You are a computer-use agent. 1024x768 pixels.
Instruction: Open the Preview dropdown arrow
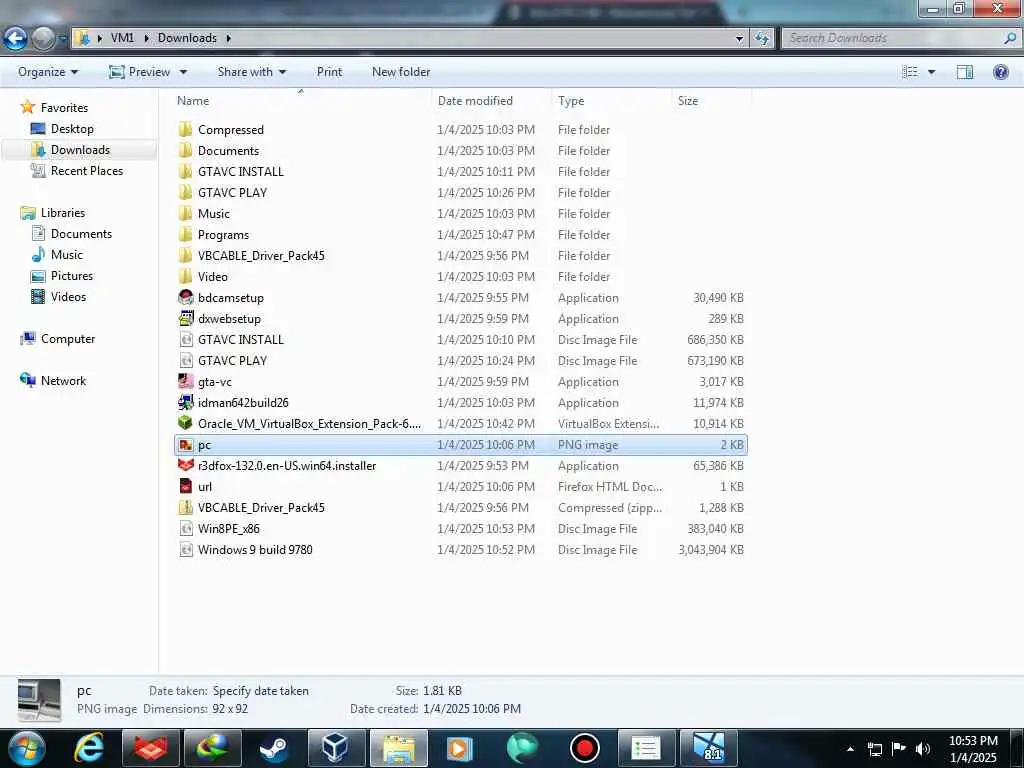184,72
